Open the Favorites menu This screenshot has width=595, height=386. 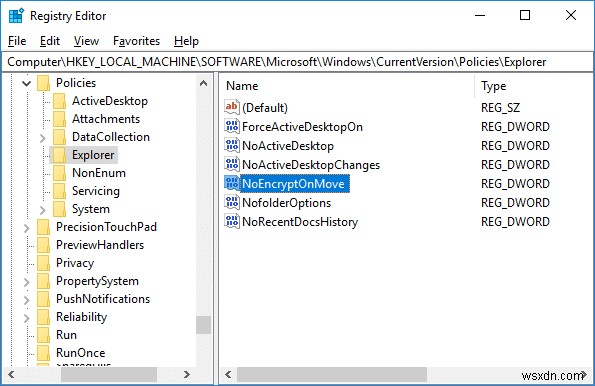click(x=137, y=41)
